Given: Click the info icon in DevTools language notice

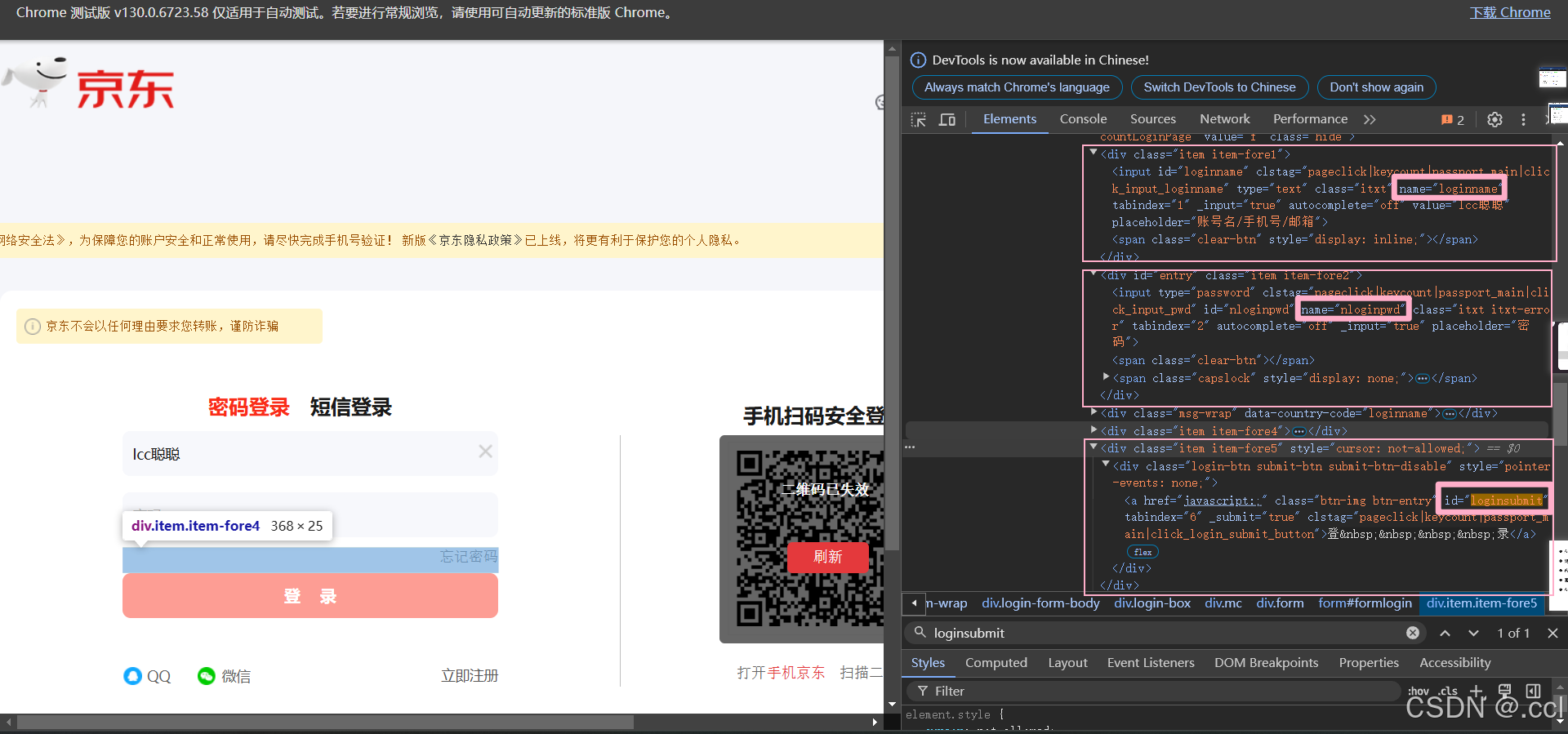Looking at the screenshot, I should [918, 60].
